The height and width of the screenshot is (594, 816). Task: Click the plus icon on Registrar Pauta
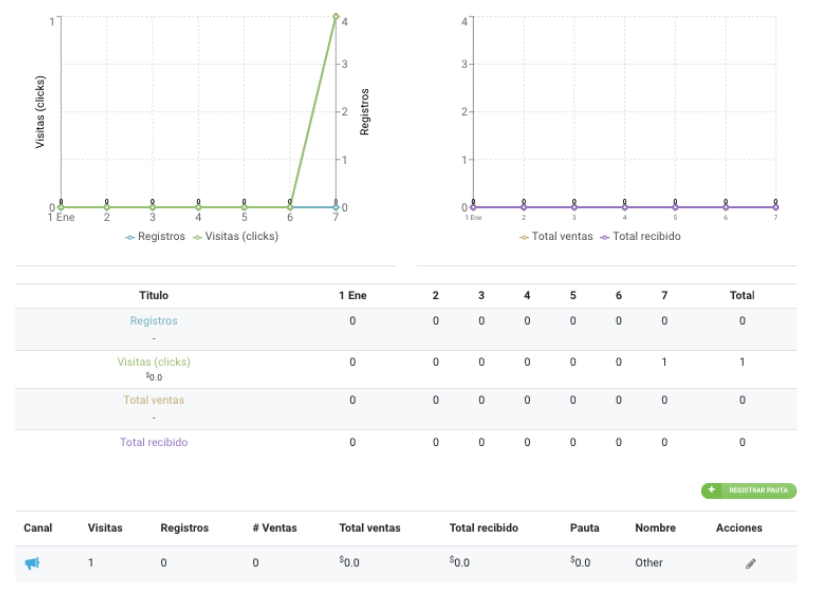click(x=711, y=491)
